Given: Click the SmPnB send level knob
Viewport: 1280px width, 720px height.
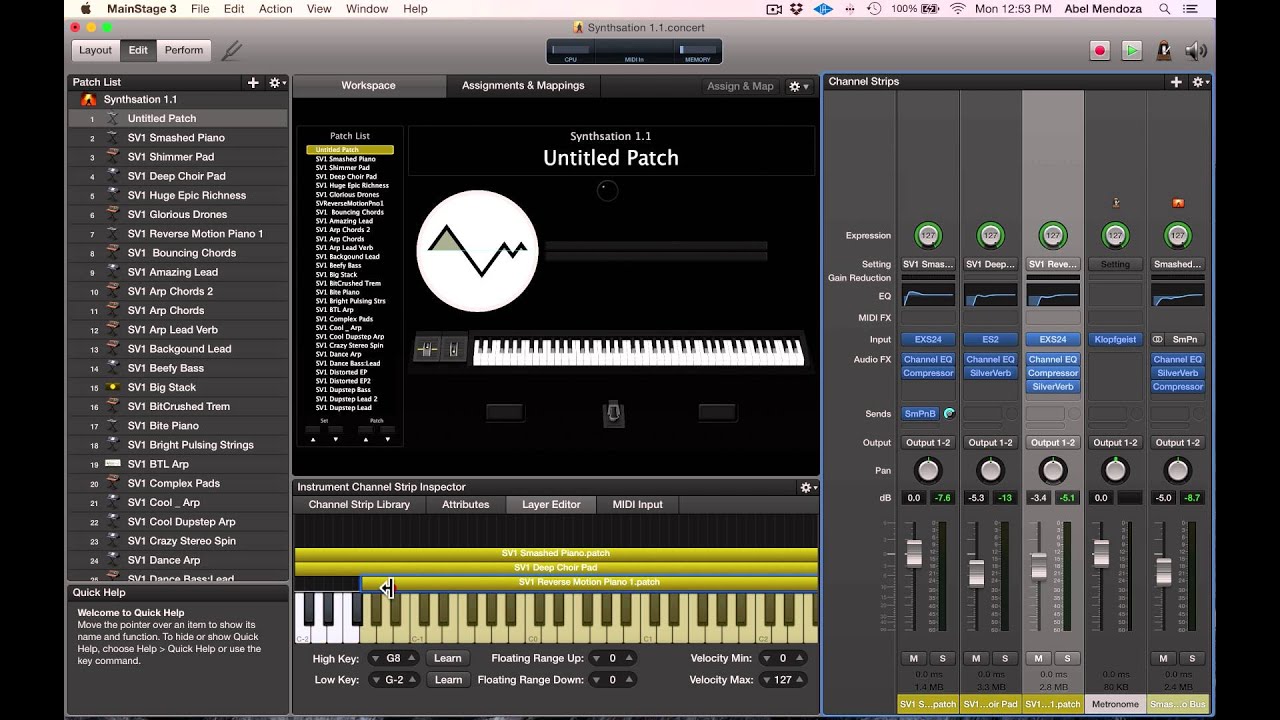Looking at the screenshot, I should [949, 413].
